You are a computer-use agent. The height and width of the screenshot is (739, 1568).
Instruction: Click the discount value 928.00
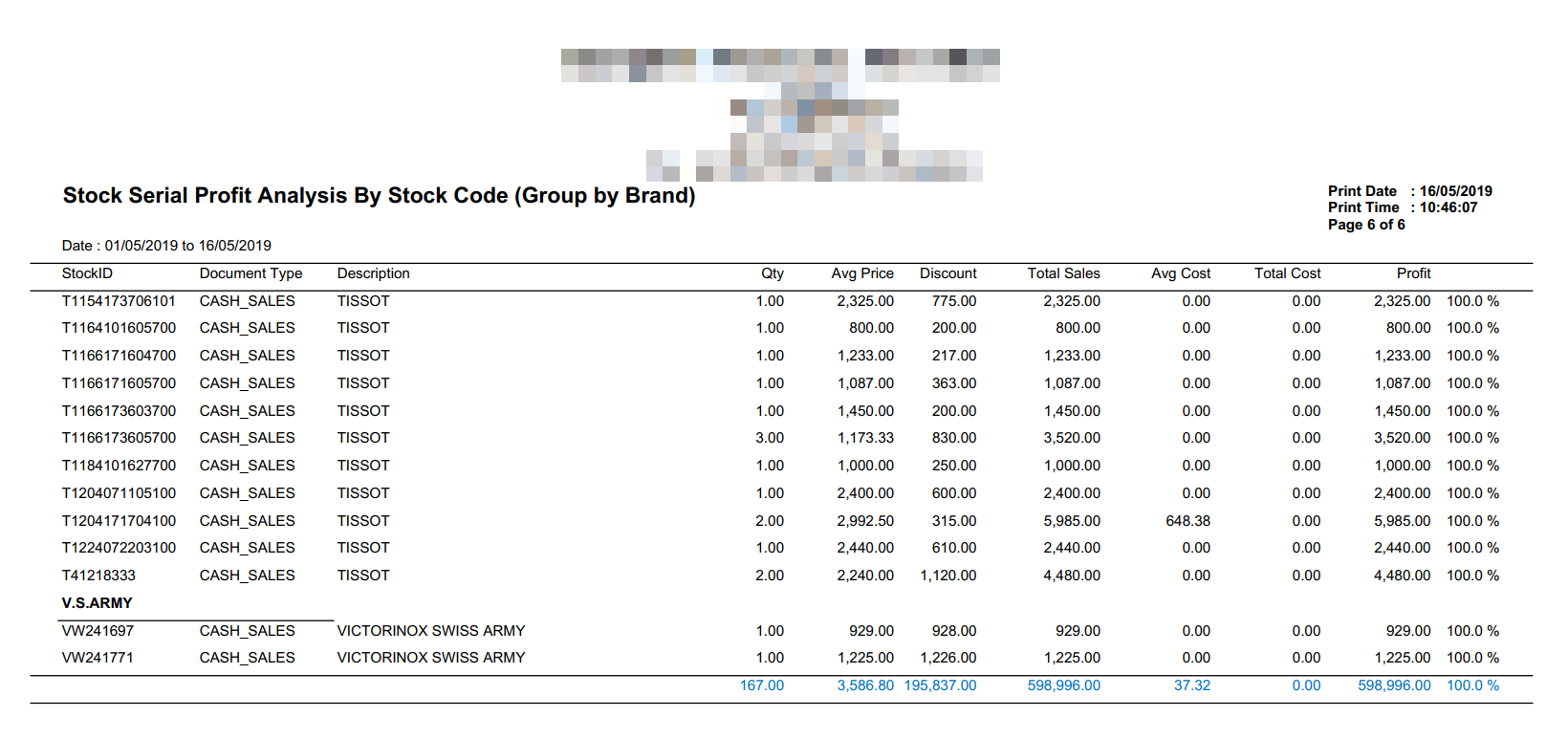point(954,631)
